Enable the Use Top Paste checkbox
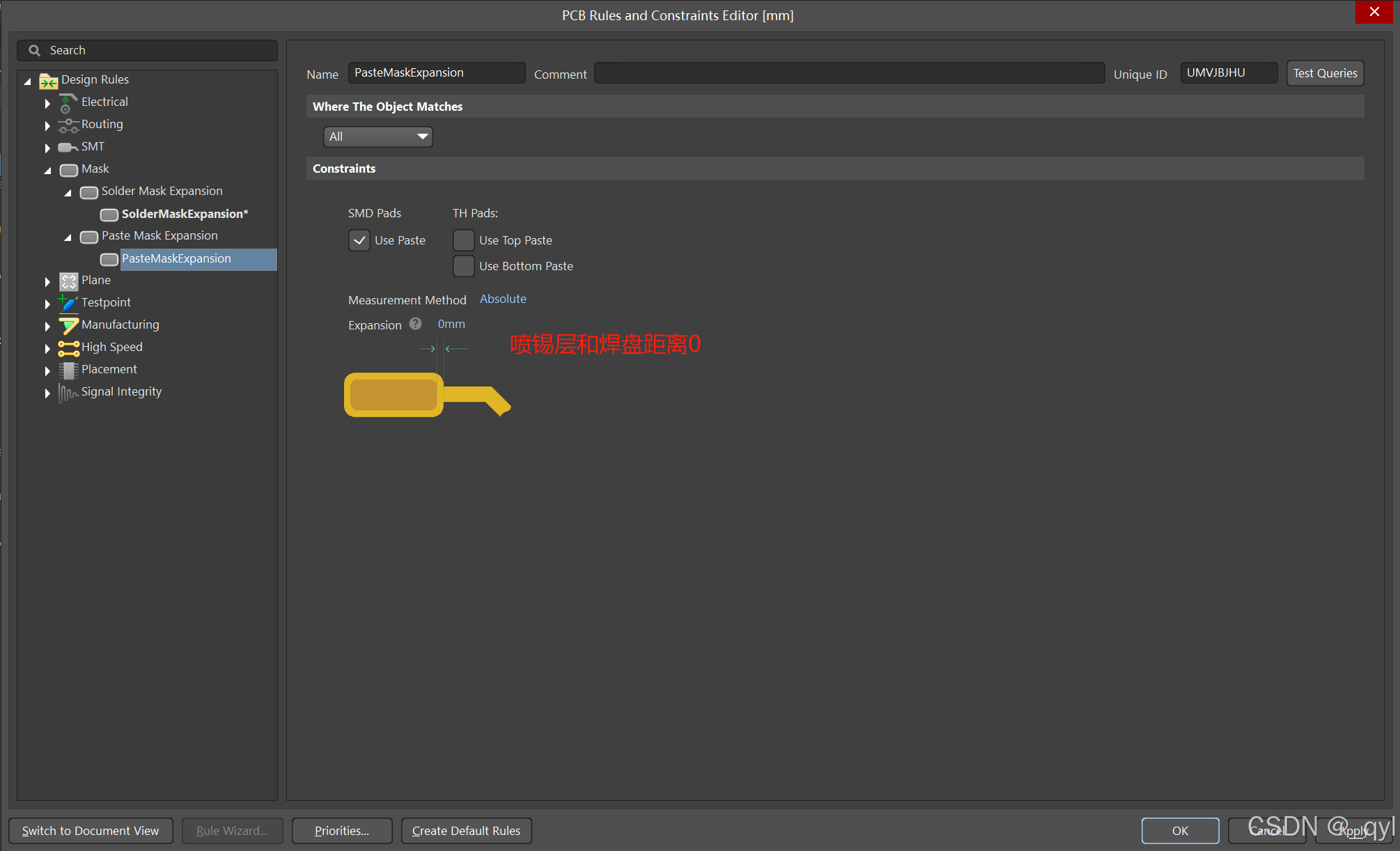 point(464,240)
